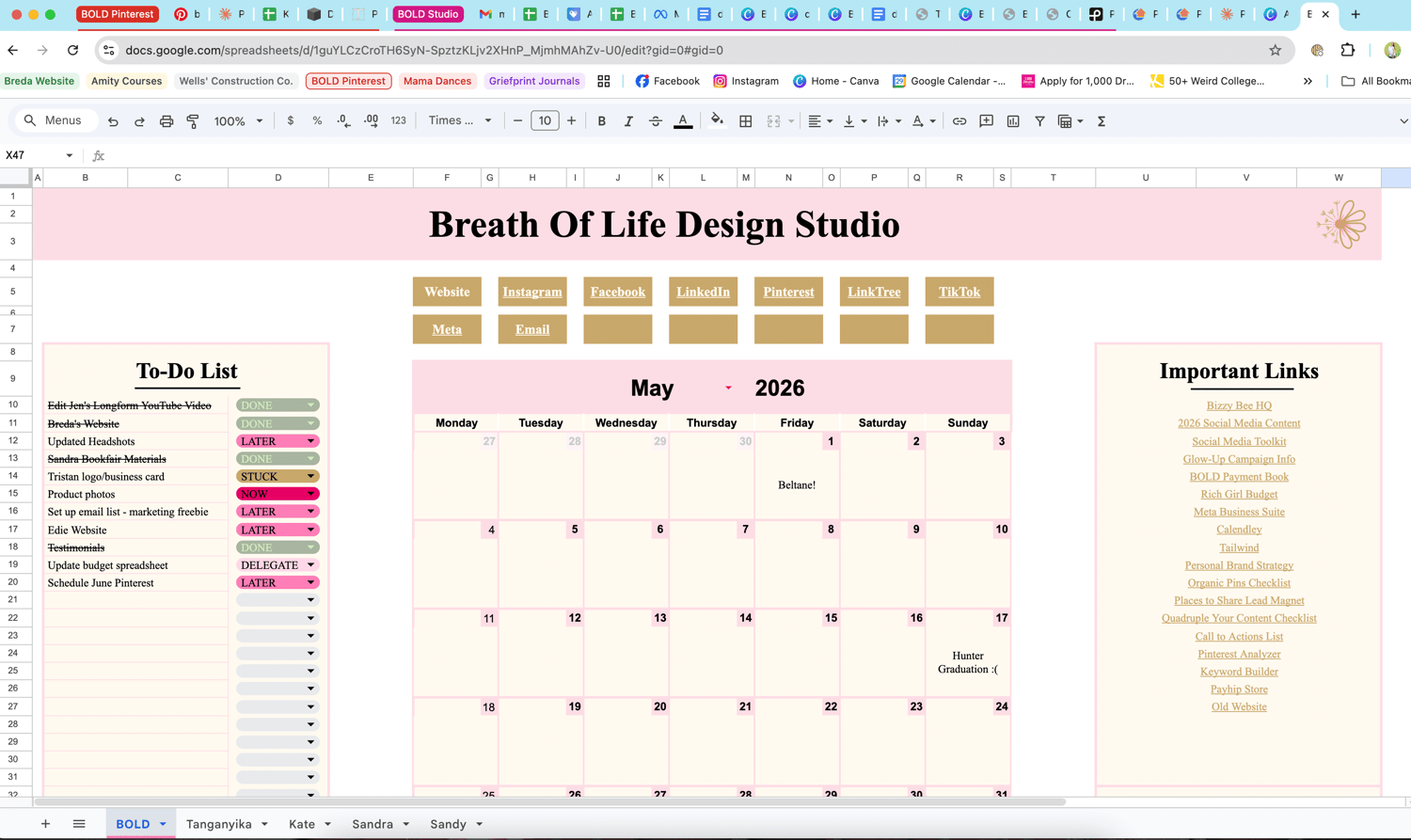
Task: Open the Borders tool
Action: click(746, 121)
